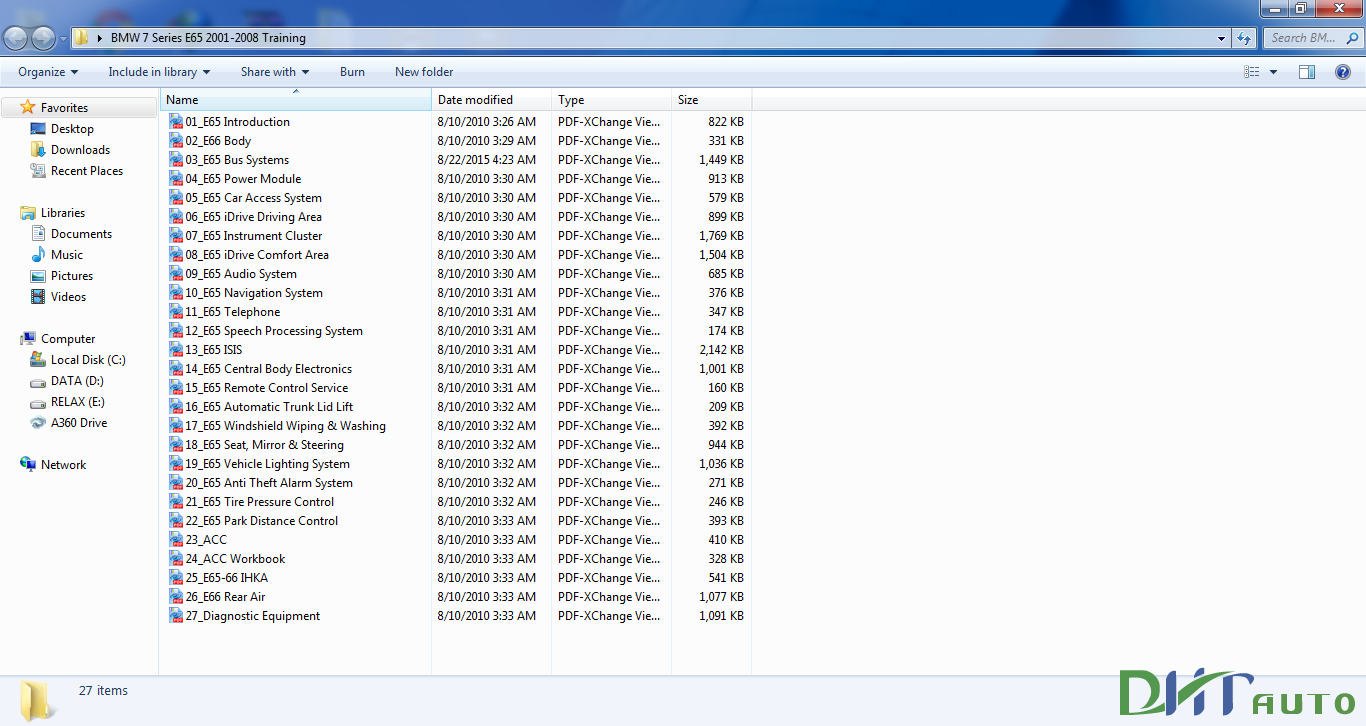Sort by Size column header
Image resolution: width=1366 pixels, height=726 pixels.
pyautogui.click(x=712, y=100)
